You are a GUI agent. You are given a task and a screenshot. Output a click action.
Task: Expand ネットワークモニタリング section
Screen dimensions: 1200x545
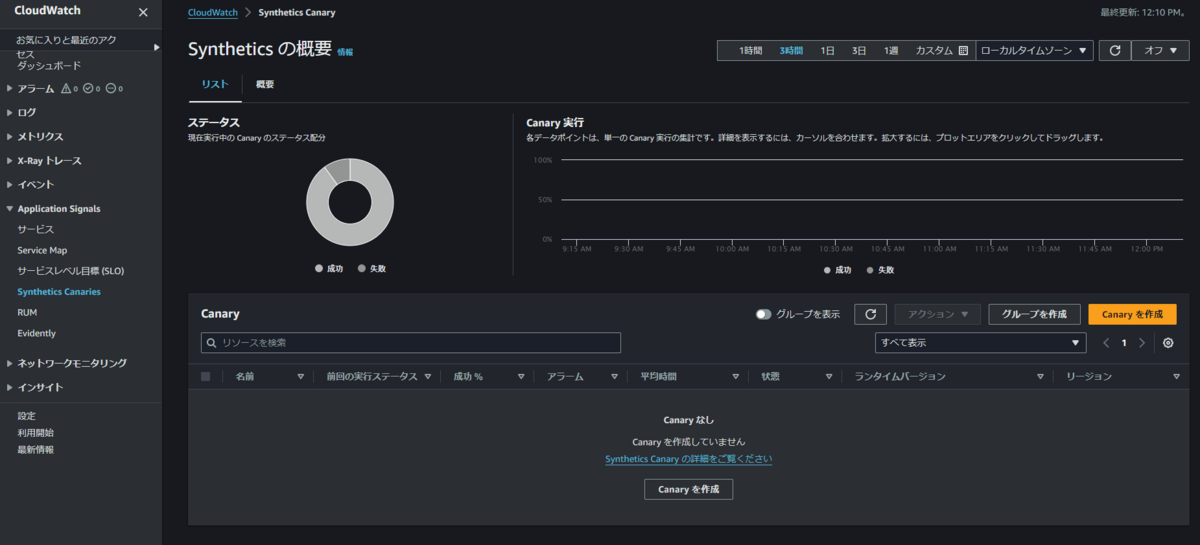(9, 363)
